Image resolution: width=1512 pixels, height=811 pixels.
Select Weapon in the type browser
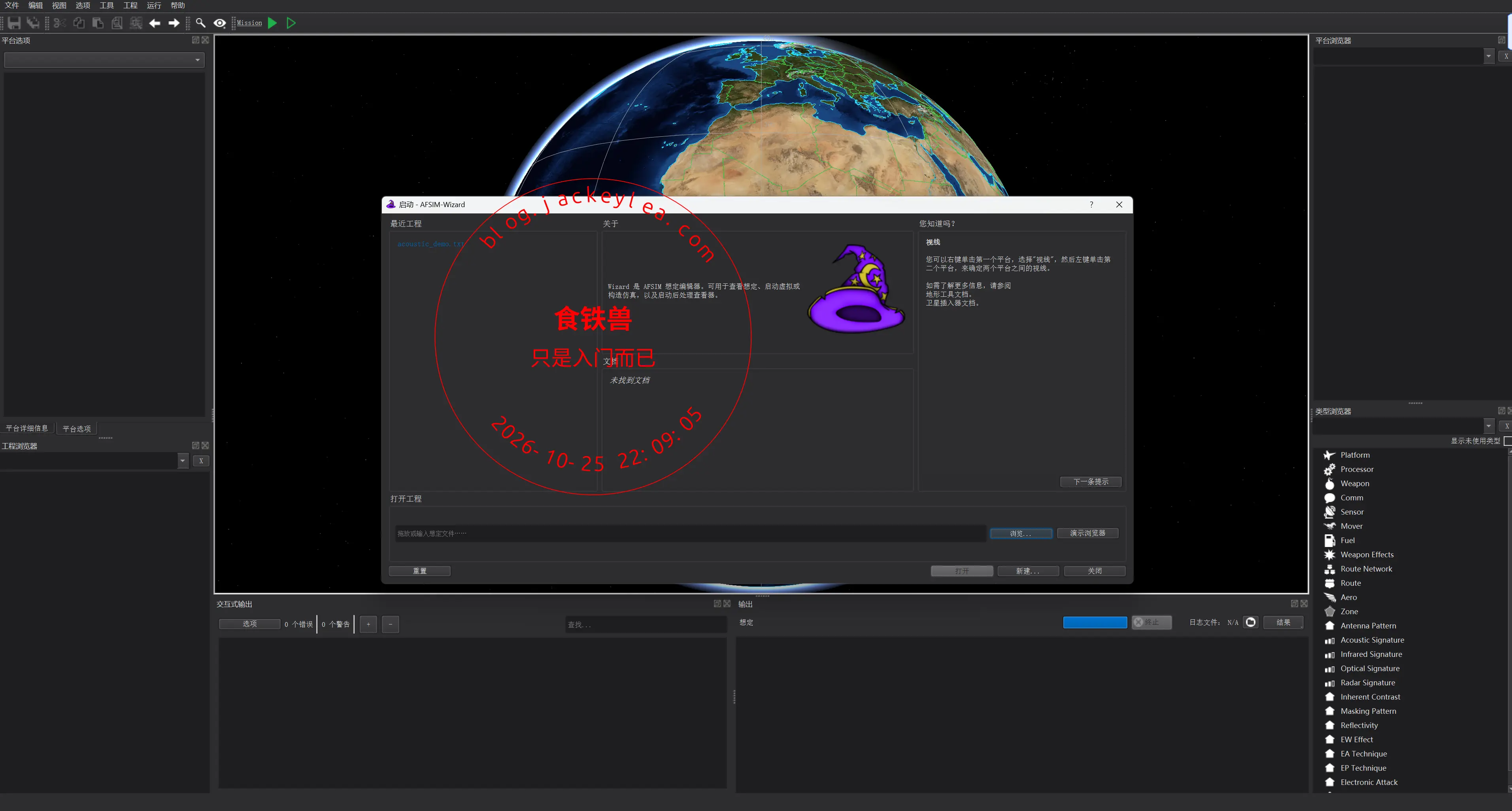1354,483
